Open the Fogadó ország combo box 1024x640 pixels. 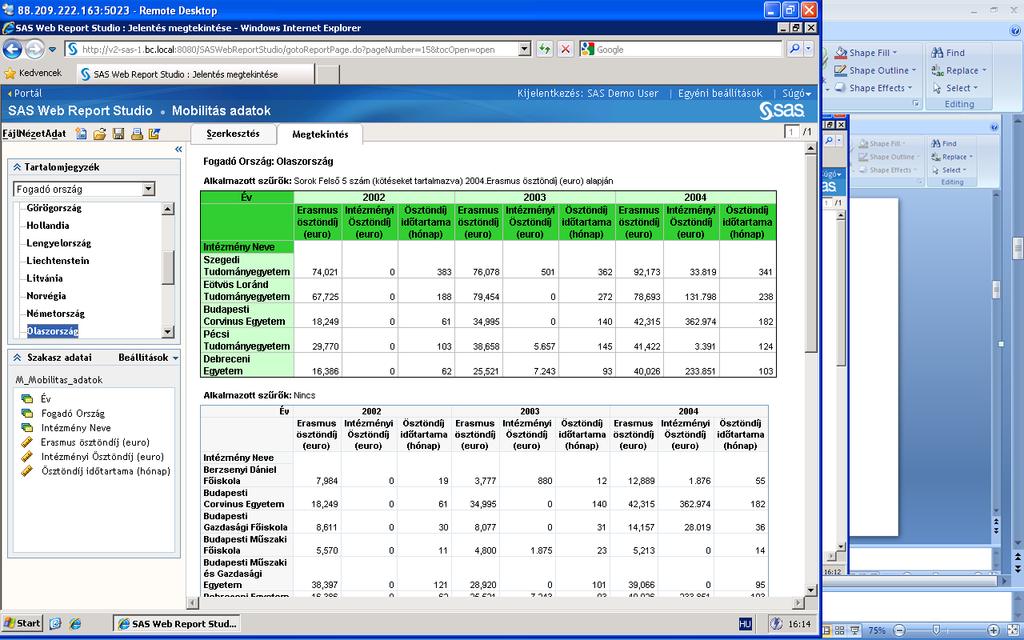point(148,189)
